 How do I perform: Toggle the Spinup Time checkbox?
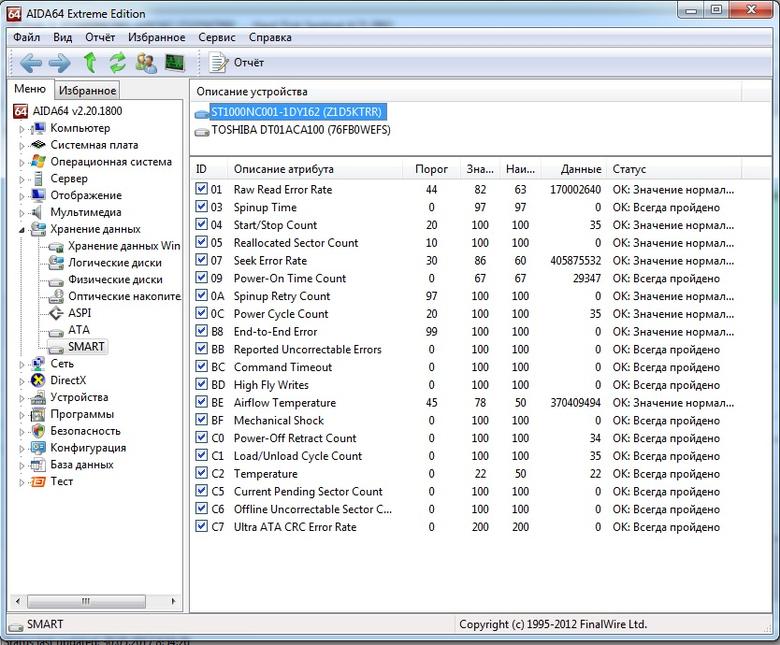click(x=201, y=207)
